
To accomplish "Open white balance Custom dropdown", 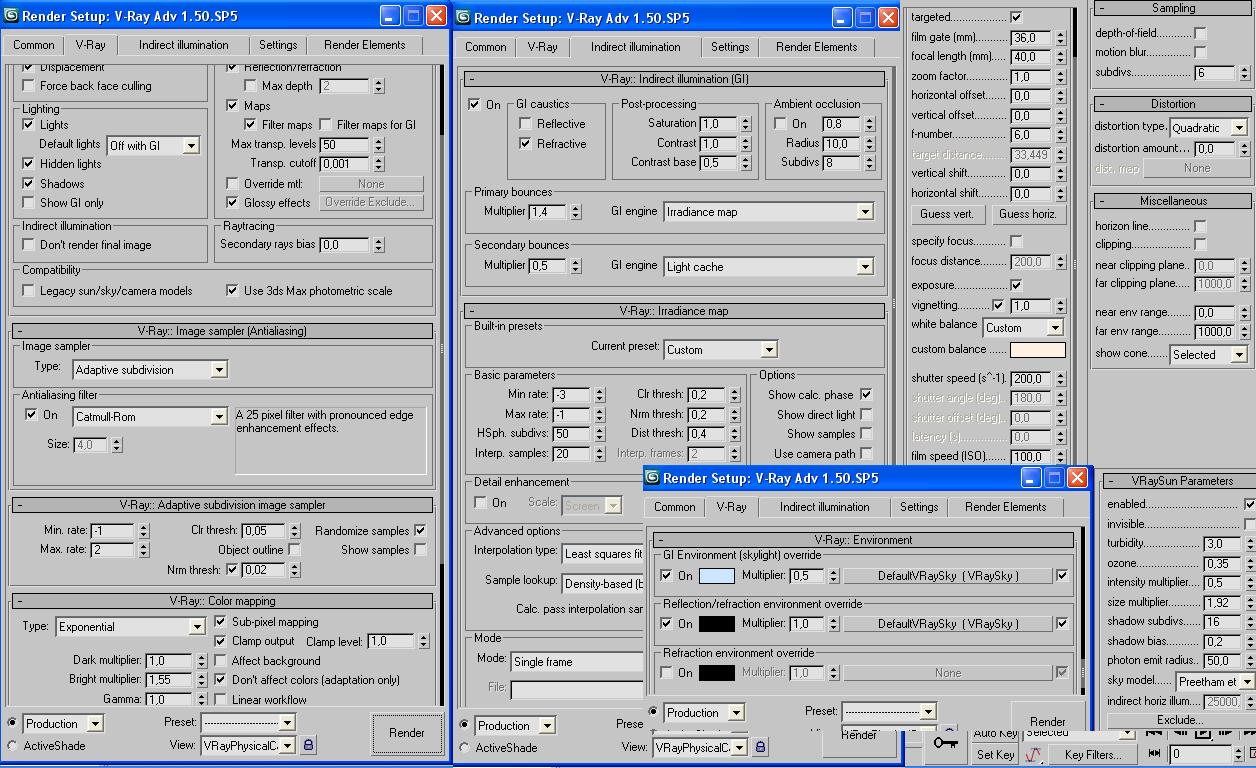I will pyautogui.click(x=1023, y=328).
